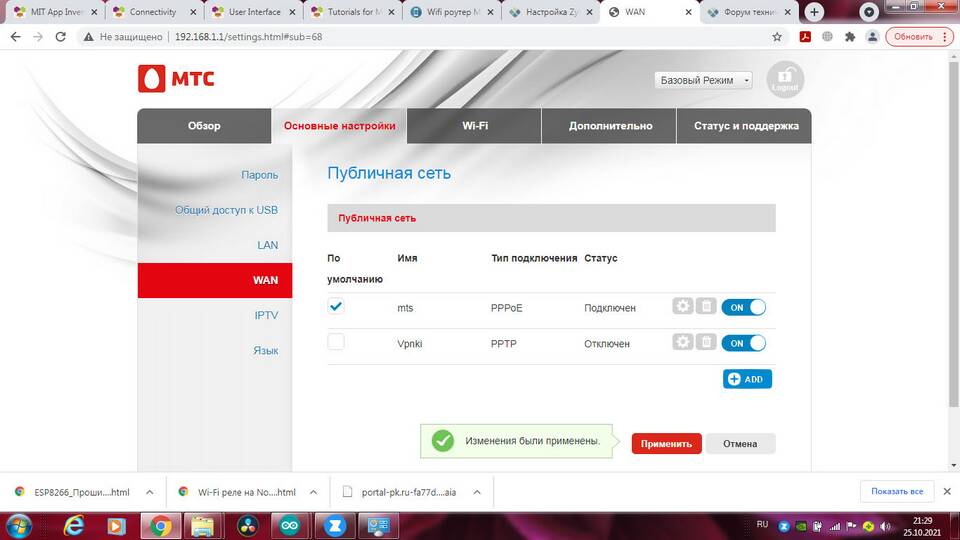The image size is (960, 540).
Task: Switch to Форум browser tab
Action: click(x=749, y=12)
